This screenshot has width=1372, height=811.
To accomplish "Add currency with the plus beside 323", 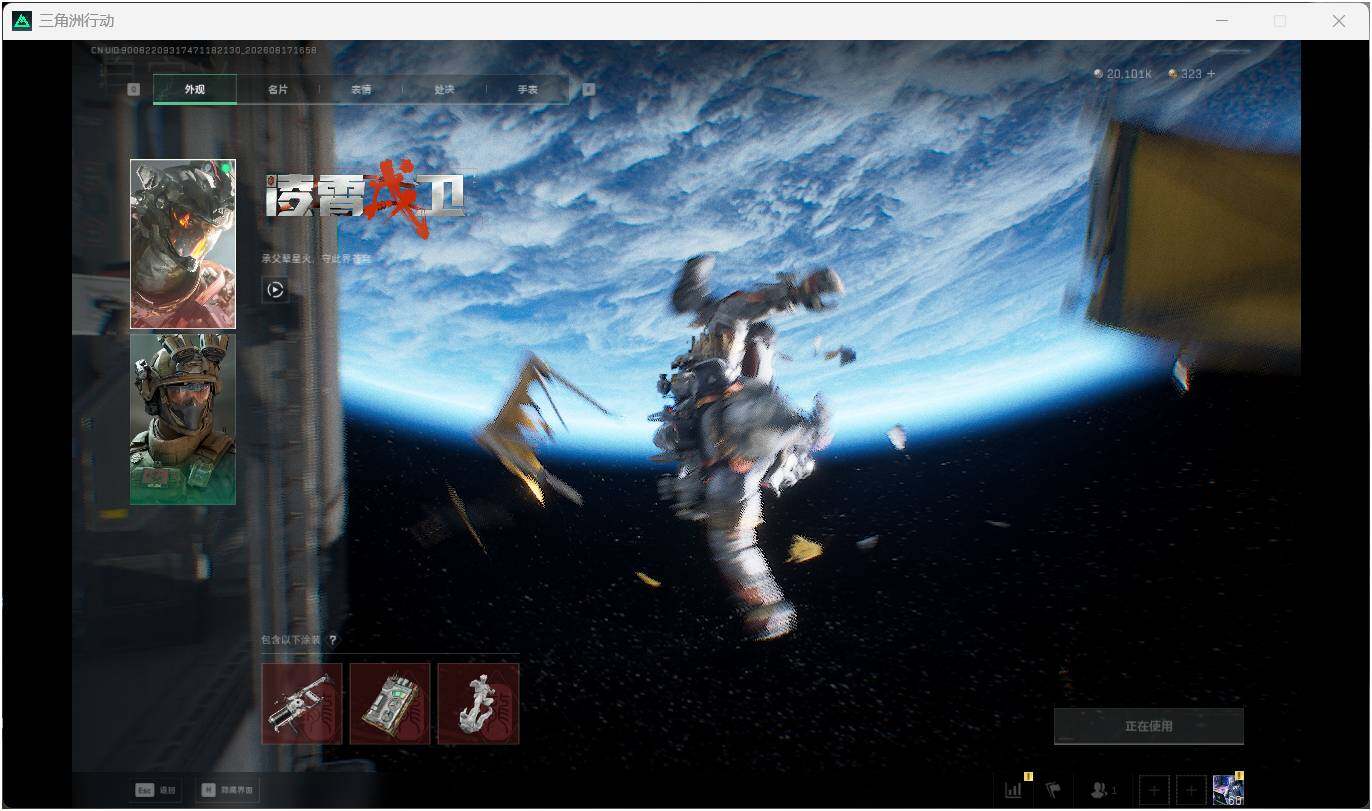I will 1211,74.
